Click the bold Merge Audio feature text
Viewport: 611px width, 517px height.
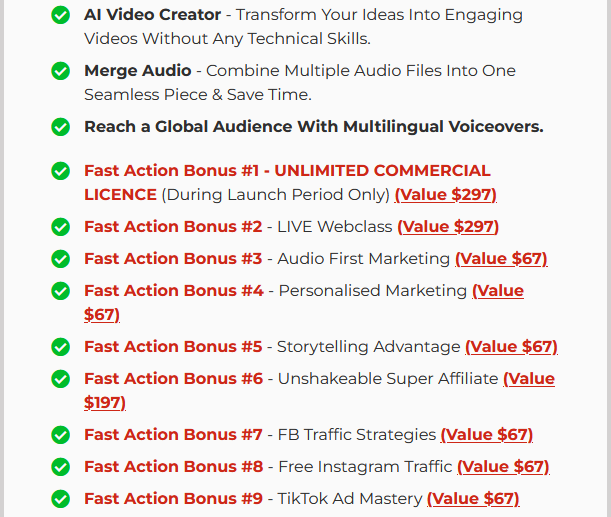[x=137, y=71]
